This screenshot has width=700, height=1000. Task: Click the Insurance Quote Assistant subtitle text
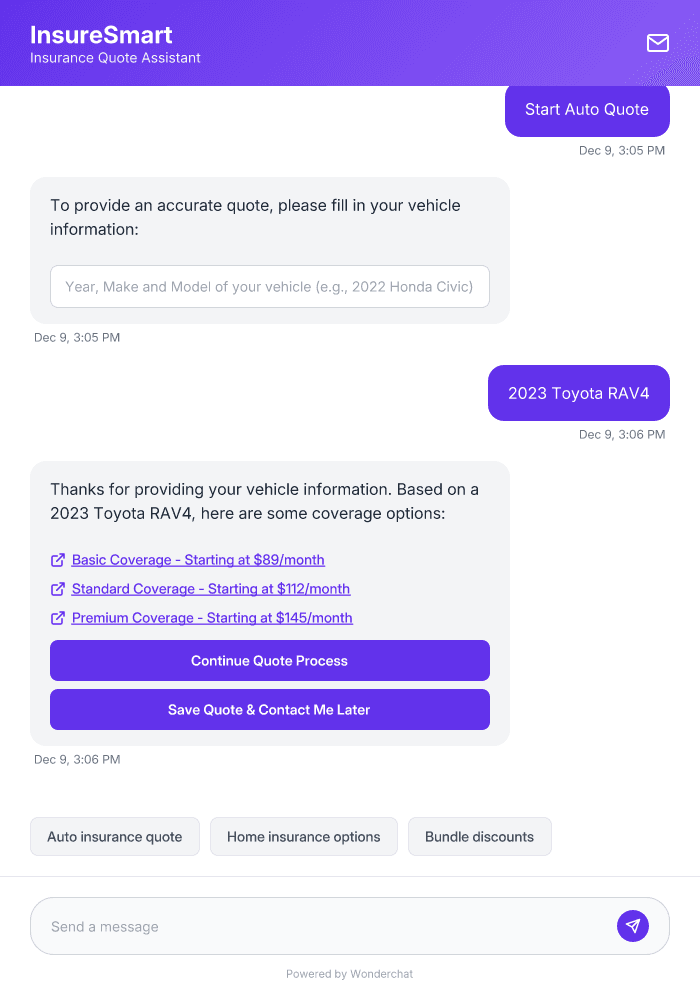pos(115,58)
